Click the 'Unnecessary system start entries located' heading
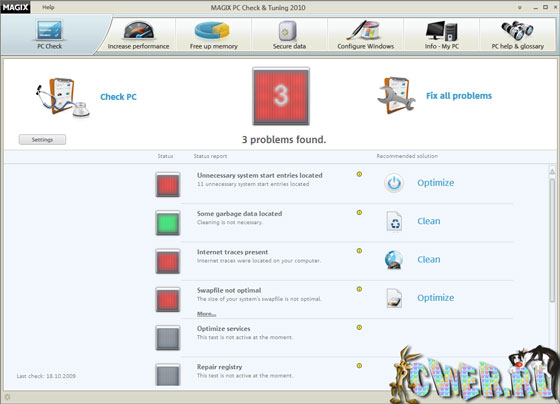This screenshot has width=560, height=404. click(x=260, y=175)
